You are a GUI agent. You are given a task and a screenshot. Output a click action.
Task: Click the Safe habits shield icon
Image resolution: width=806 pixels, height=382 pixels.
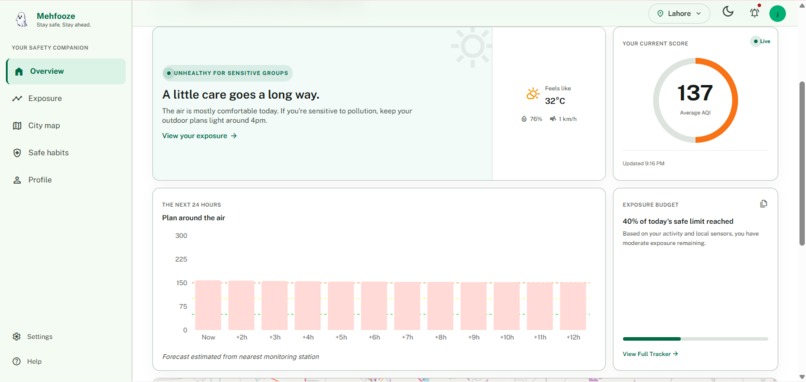[17, 153]
